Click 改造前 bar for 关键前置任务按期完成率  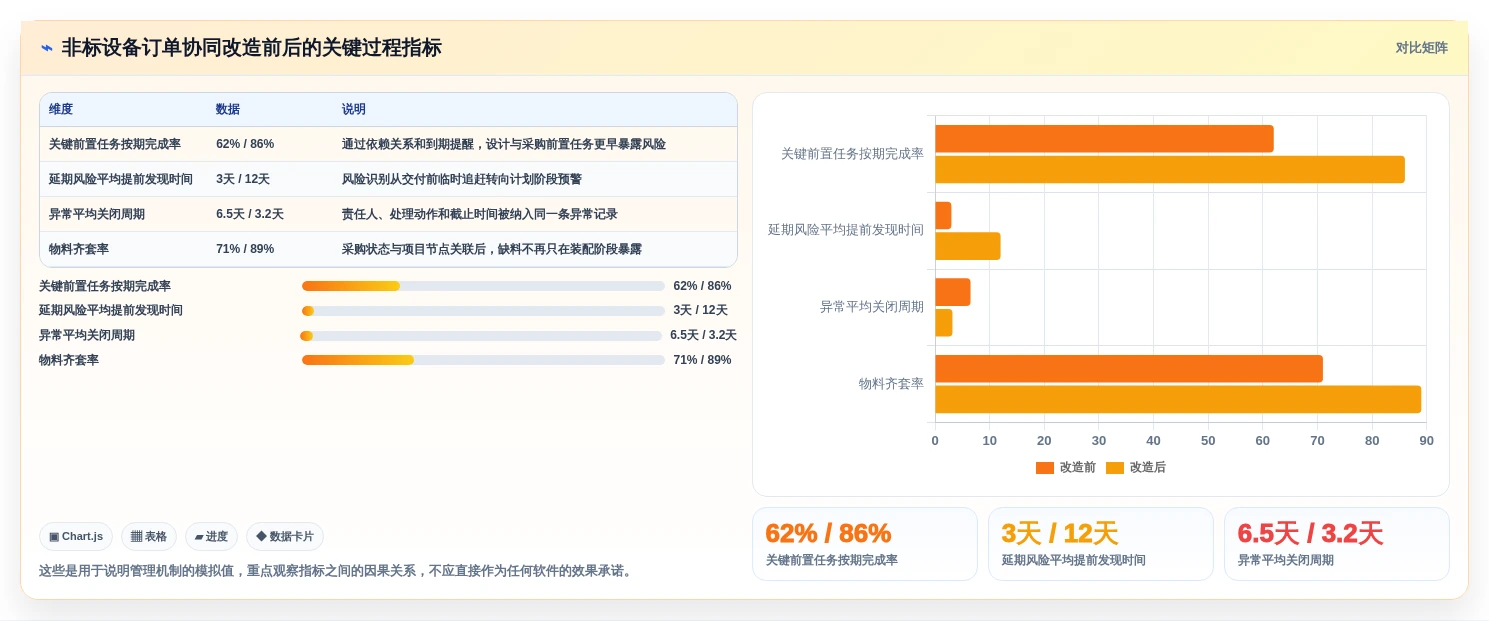[1104, 139]
